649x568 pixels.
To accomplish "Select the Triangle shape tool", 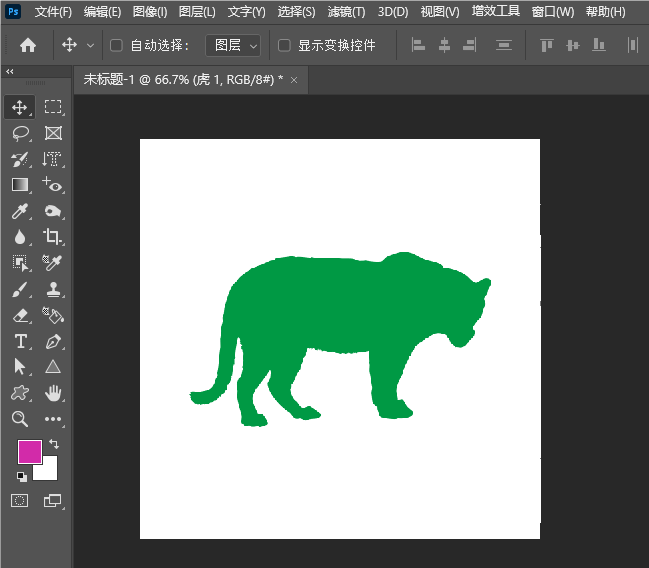I will pos(53,367).
